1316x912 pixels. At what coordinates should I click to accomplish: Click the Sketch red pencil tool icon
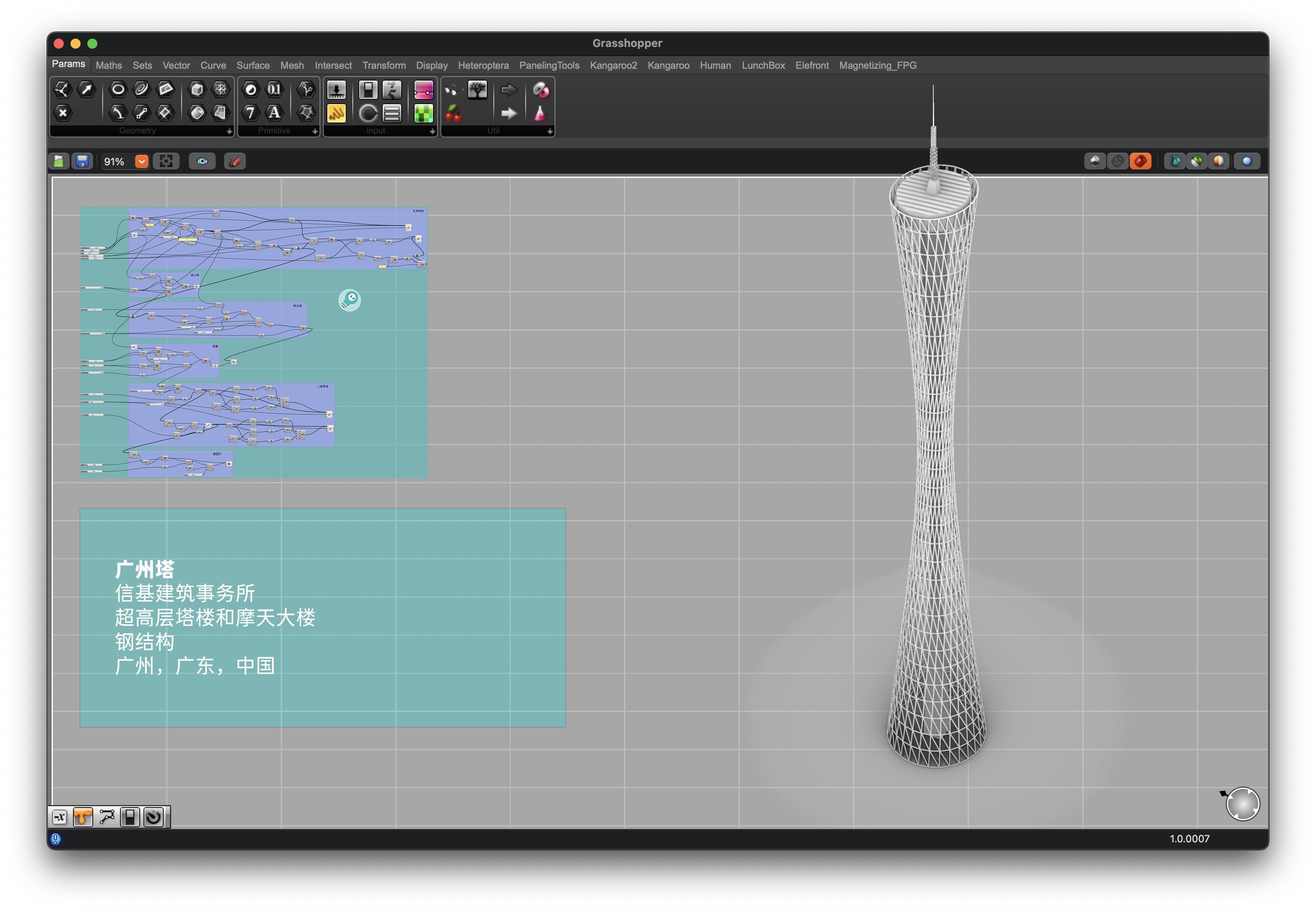click(235, 162)
